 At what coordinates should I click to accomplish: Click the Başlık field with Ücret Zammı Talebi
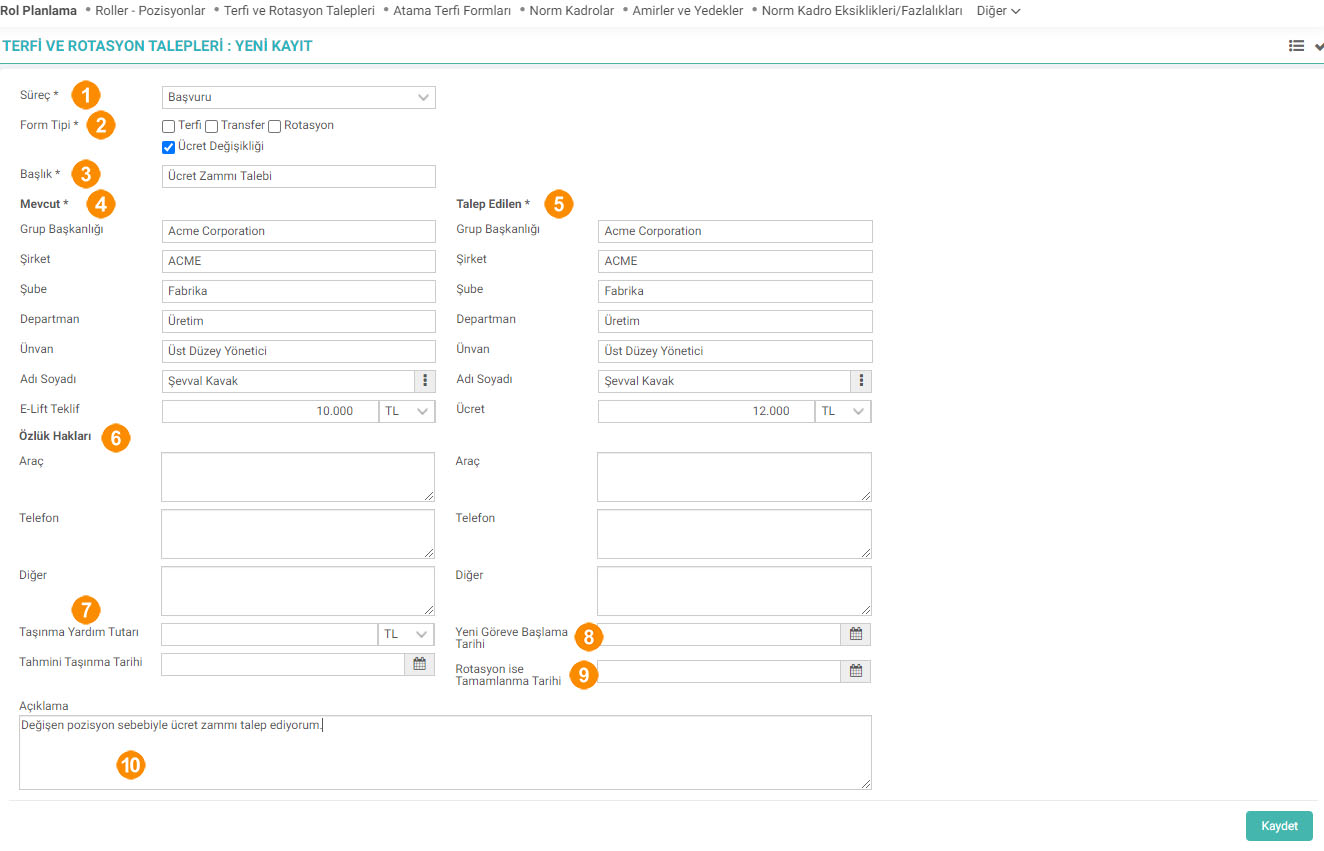click(299, 176)
